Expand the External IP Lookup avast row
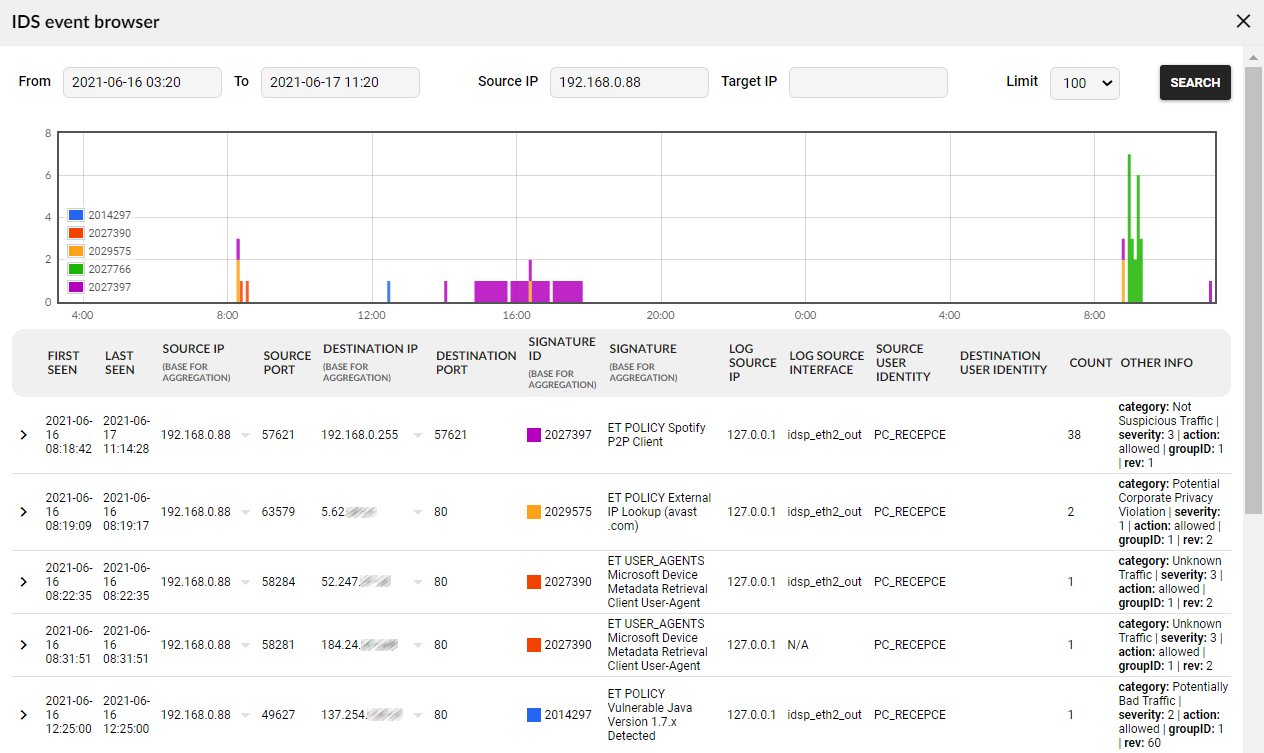Screen dimensions: 1264x753 pyautogui.click(x=24, y=512)
